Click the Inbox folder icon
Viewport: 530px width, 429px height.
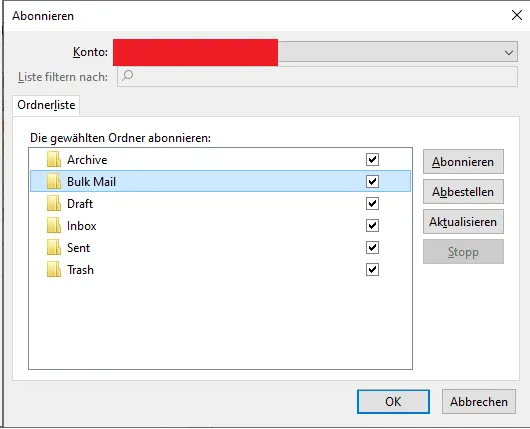tap(54, 225)
